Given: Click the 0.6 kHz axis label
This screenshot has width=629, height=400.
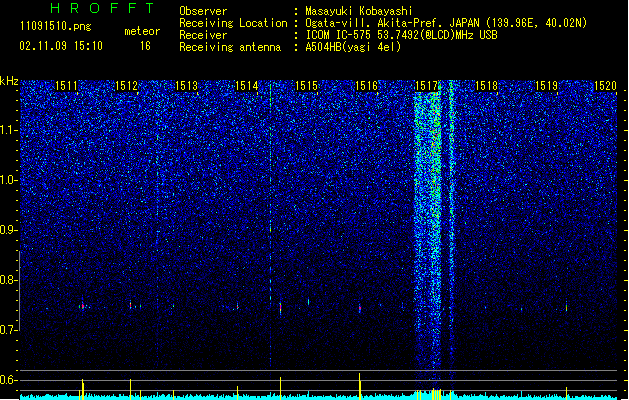Looking at the screenshot, I should [9, 380].
